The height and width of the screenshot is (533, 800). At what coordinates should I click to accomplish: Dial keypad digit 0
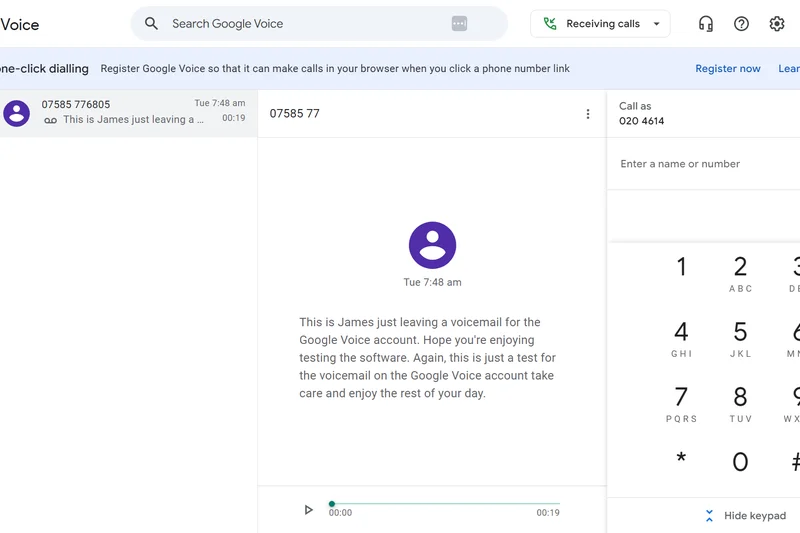[x=740, y=462]
